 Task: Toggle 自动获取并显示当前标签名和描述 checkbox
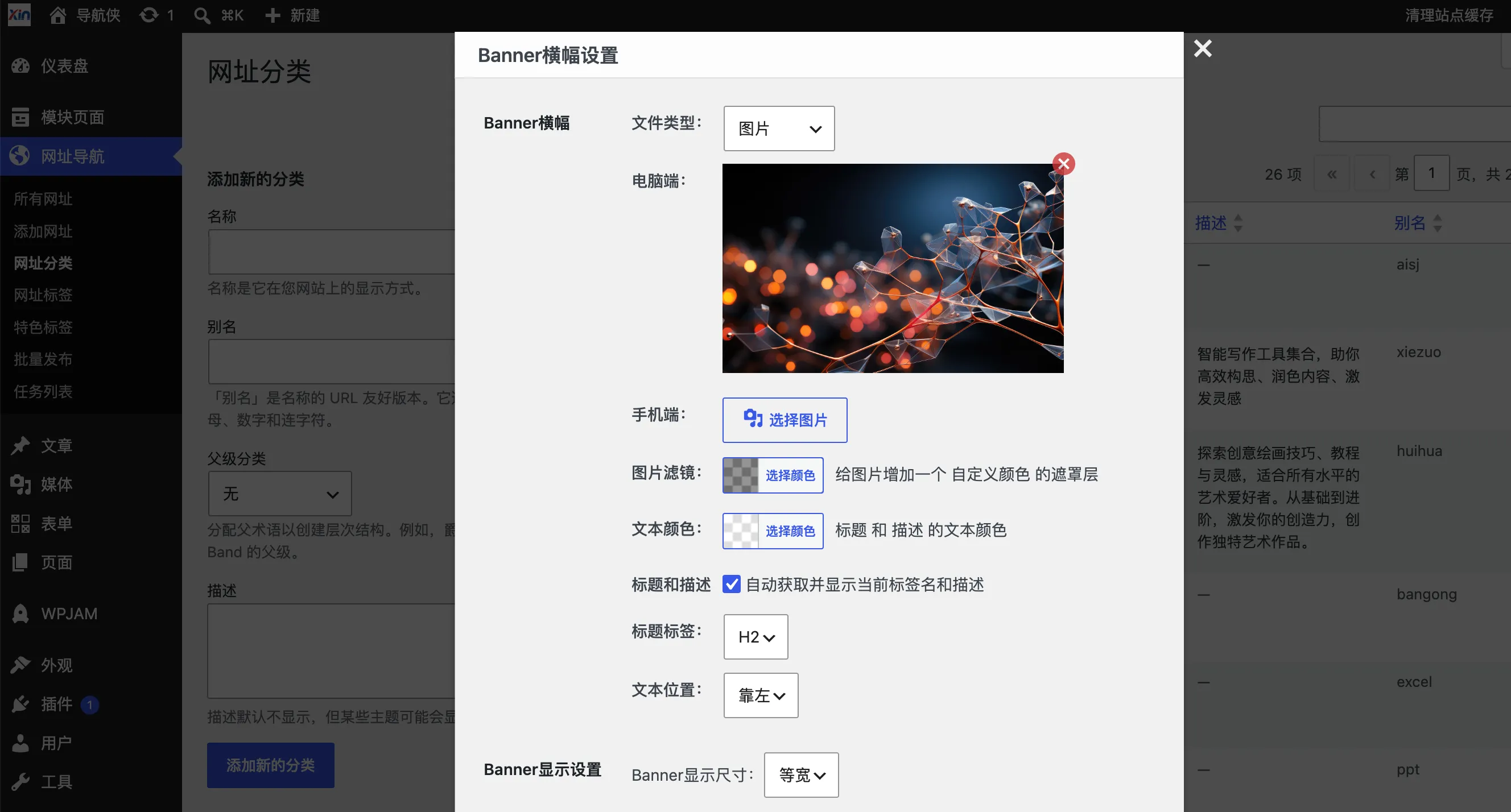[x=732, y=584]
